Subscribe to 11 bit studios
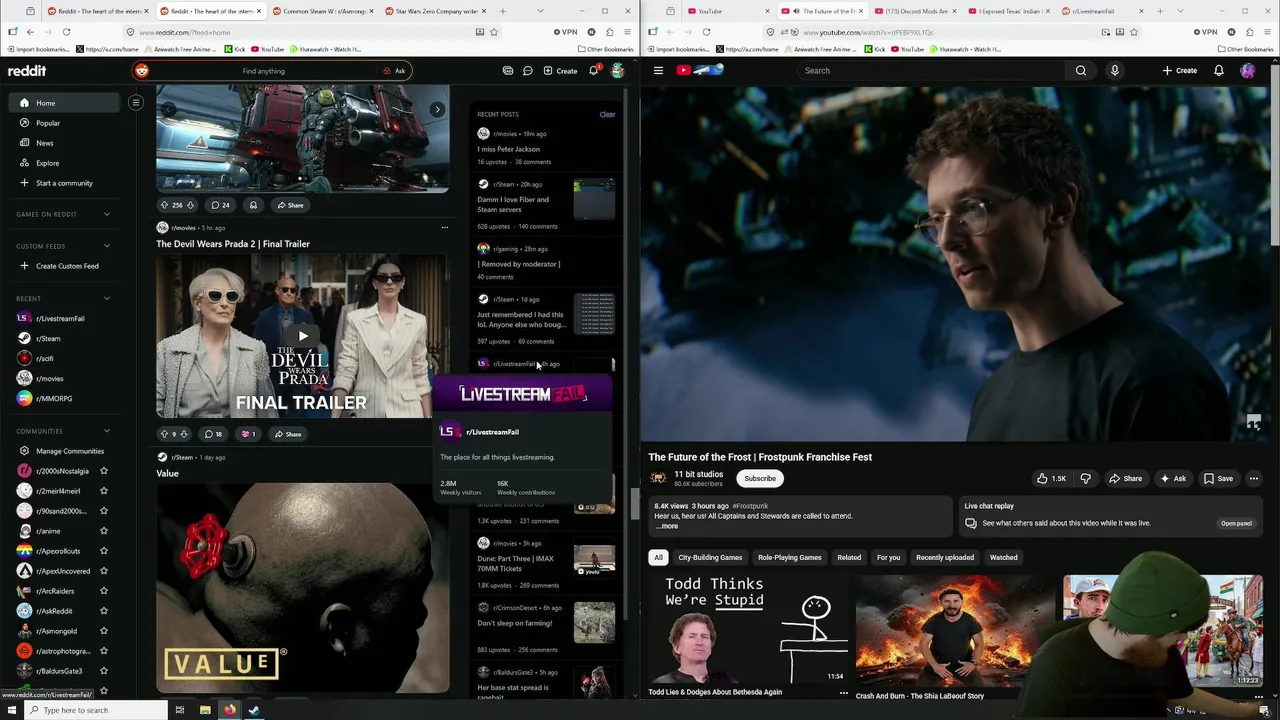 click(760, 479)
